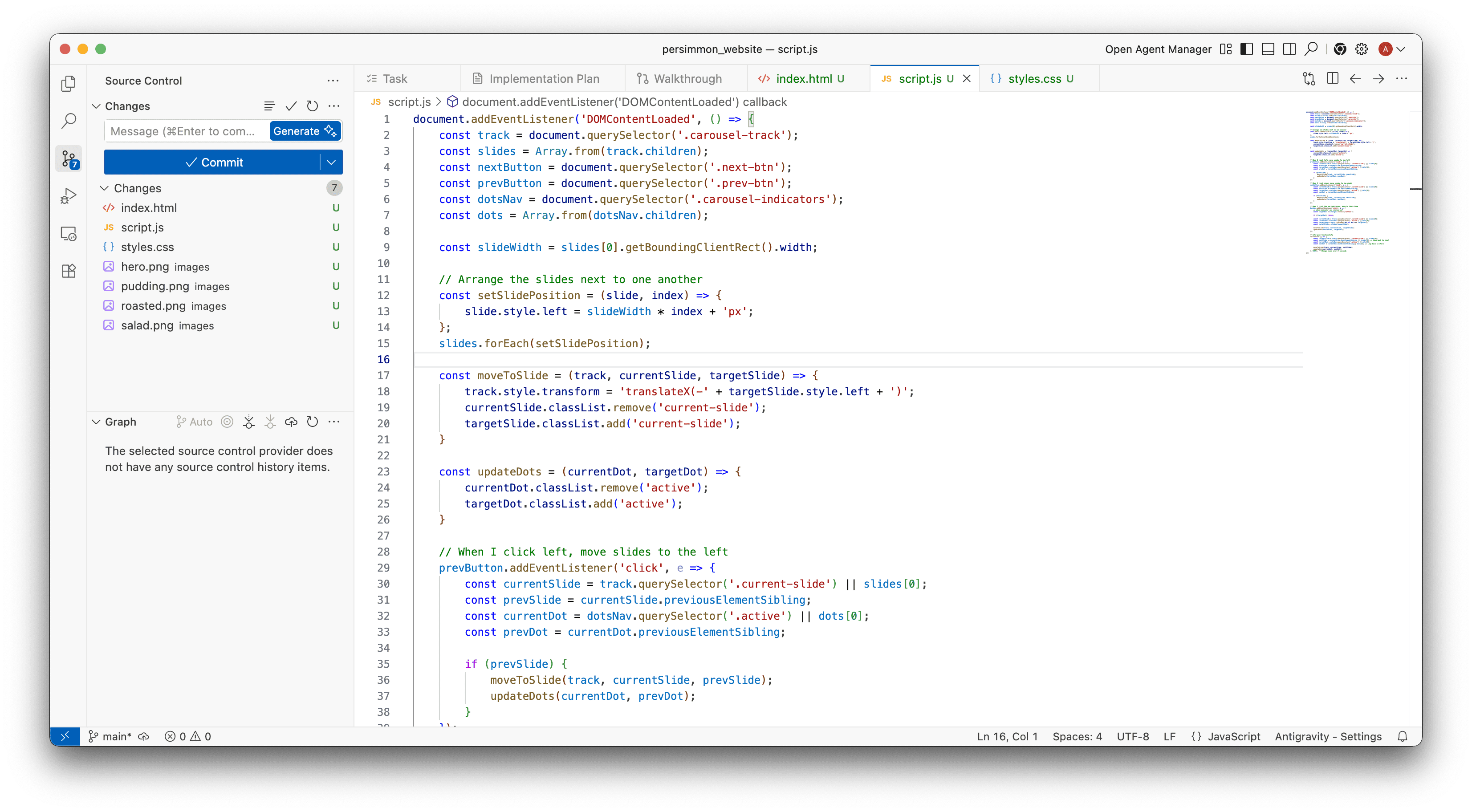Open the Search view in activity bar
Image resolution: width=1472 pixels, height=812 pixels.
[69, 121]
